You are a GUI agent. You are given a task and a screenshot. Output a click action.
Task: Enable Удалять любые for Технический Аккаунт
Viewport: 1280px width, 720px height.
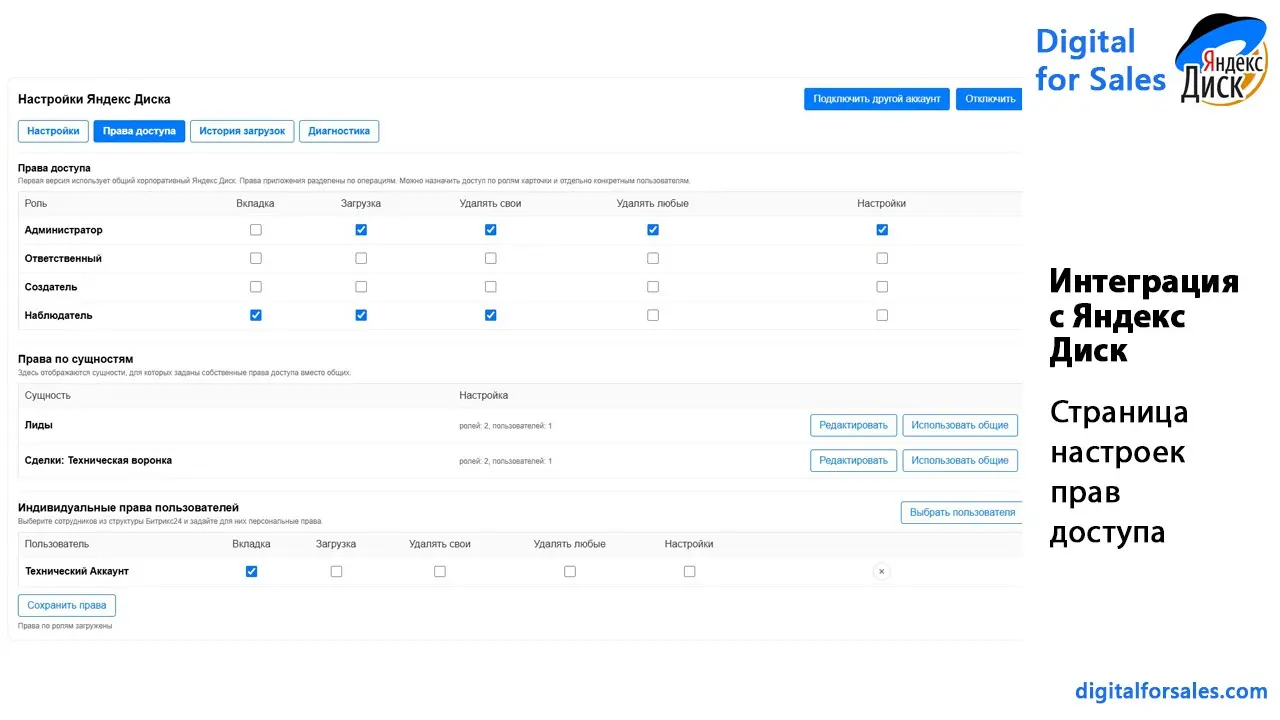point(570,572)
